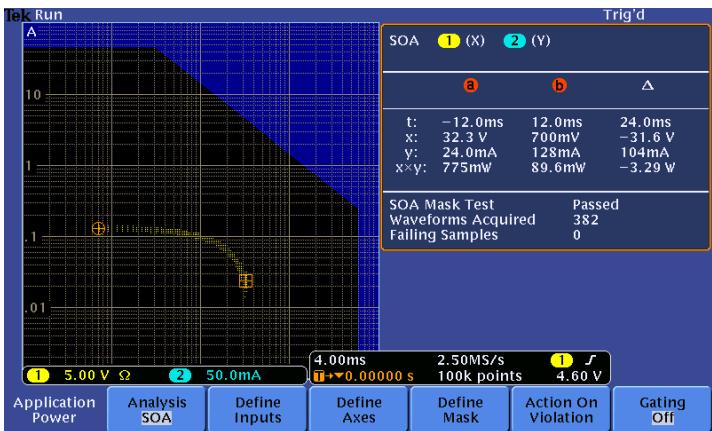Click the plot A label
The height and width of the screenshot is (431, 712).
coord(31,32)
